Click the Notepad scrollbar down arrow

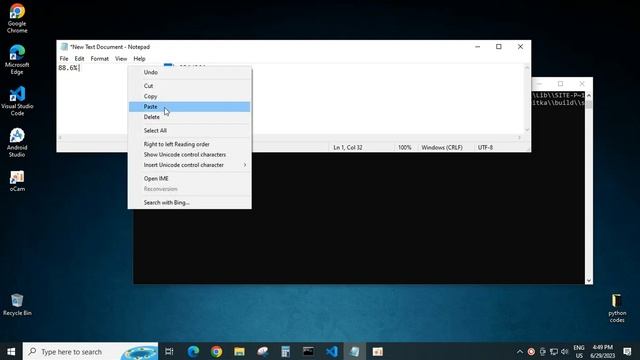(527, 130)
